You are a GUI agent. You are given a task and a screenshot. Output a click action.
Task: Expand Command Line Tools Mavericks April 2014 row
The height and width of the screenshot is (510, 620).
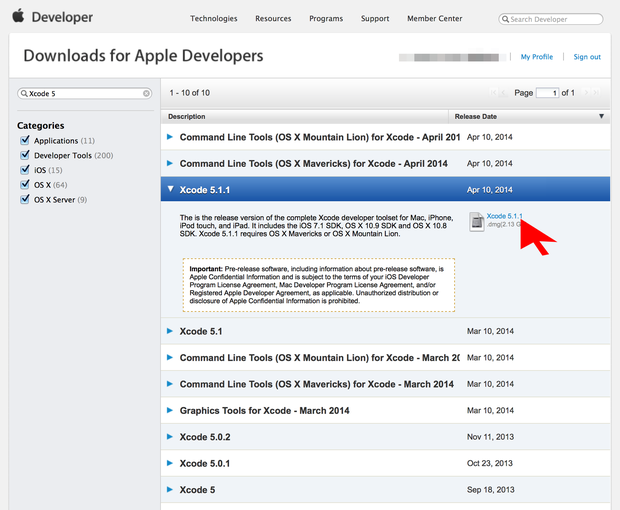170,163
